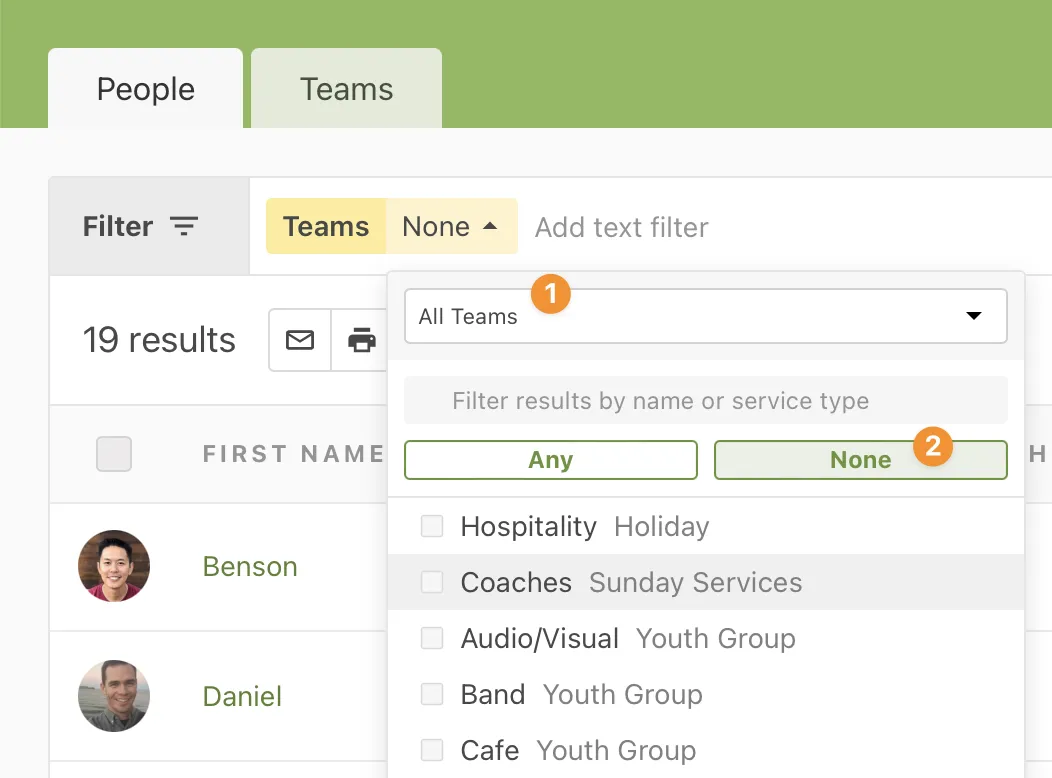Check the Hospitality Holiday checkbox

tap(432, 526)
